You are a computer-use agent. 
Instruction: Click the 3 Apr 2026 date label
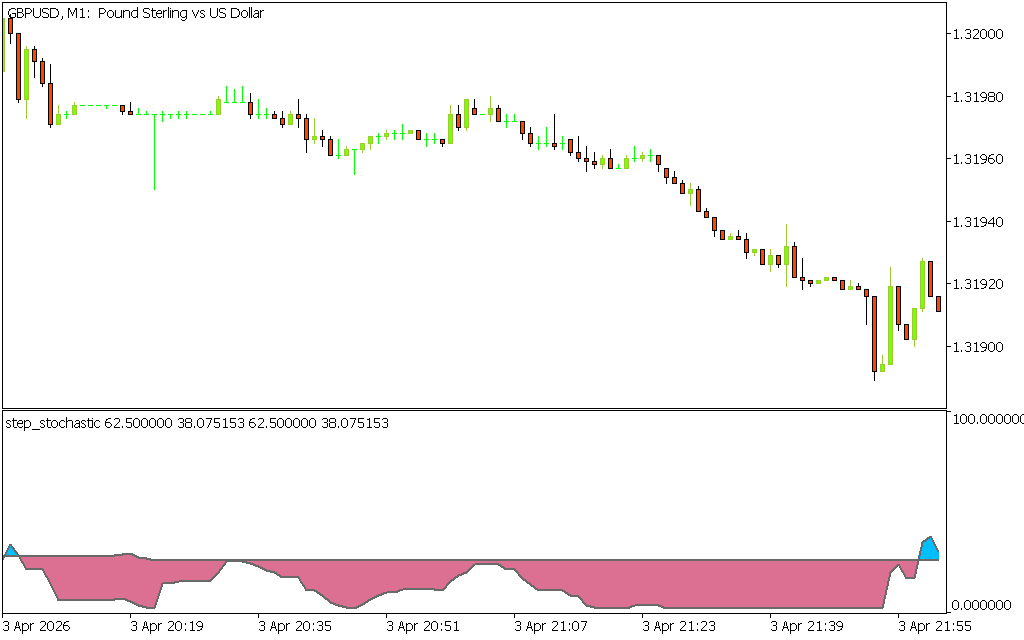[38, 626]
